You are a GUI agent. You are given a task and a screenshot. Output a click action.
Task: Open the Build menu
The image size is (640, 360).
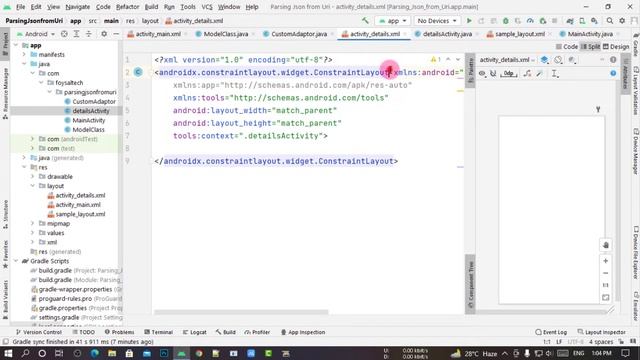(x=151, y=7)
